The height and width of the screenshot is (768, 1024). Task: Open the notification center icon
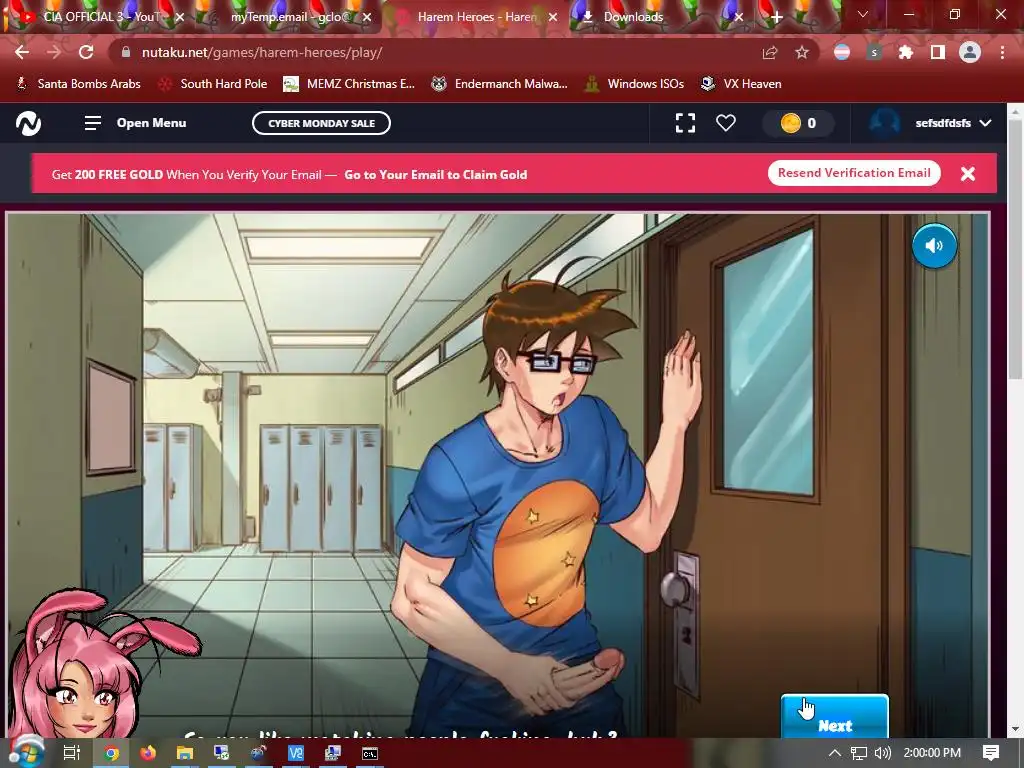tap(991, 753)
